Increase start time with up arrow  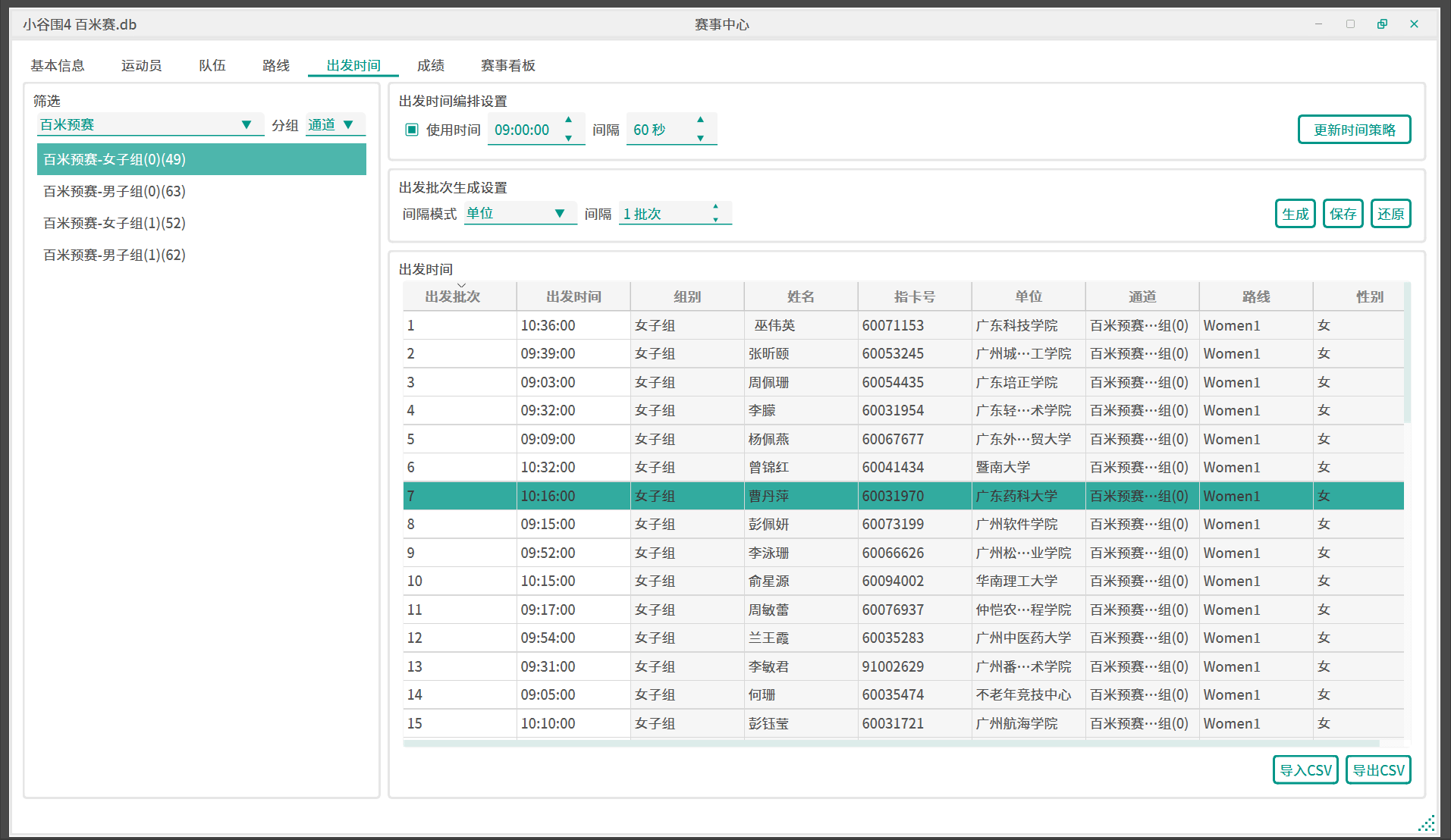pos(568,120)
